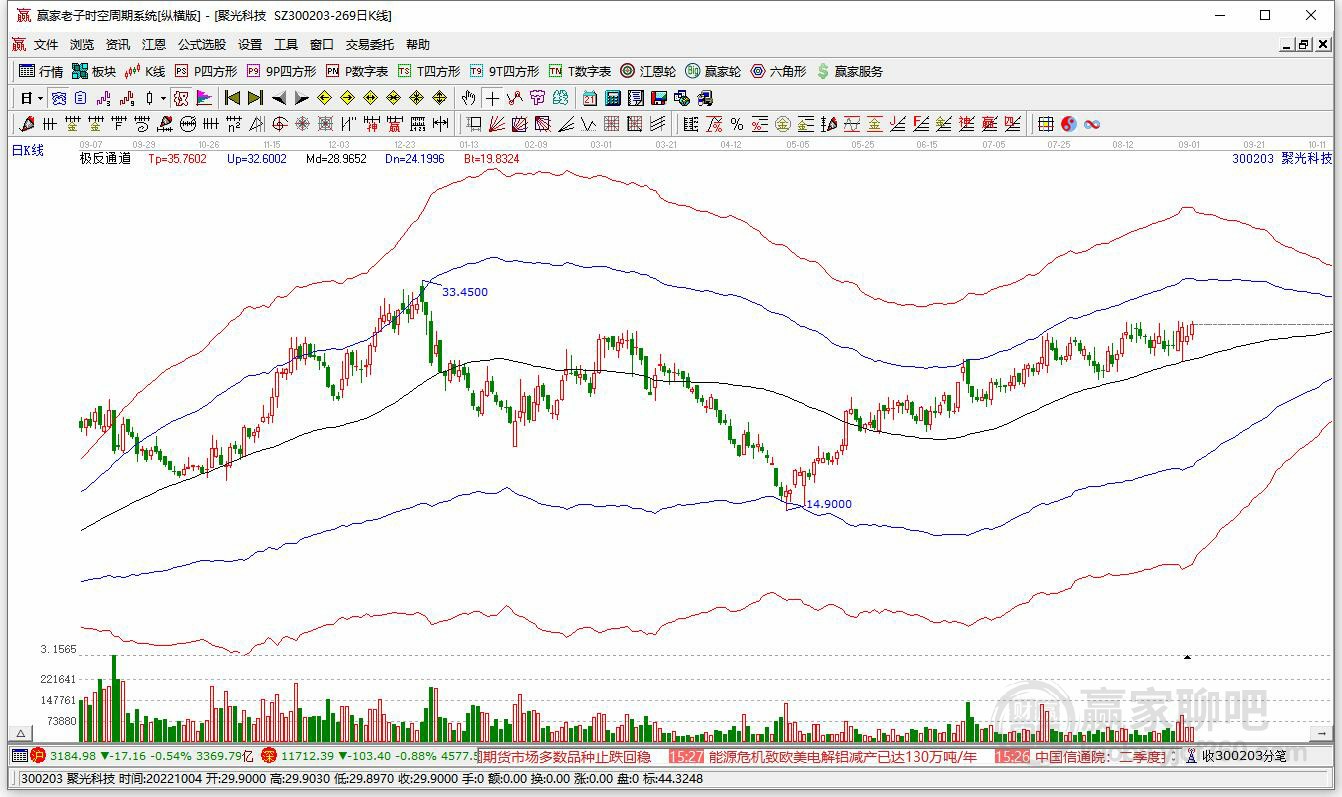
Task: Launch the 江恩轮 Gann wheel
Action: click(x=648, y=71)
